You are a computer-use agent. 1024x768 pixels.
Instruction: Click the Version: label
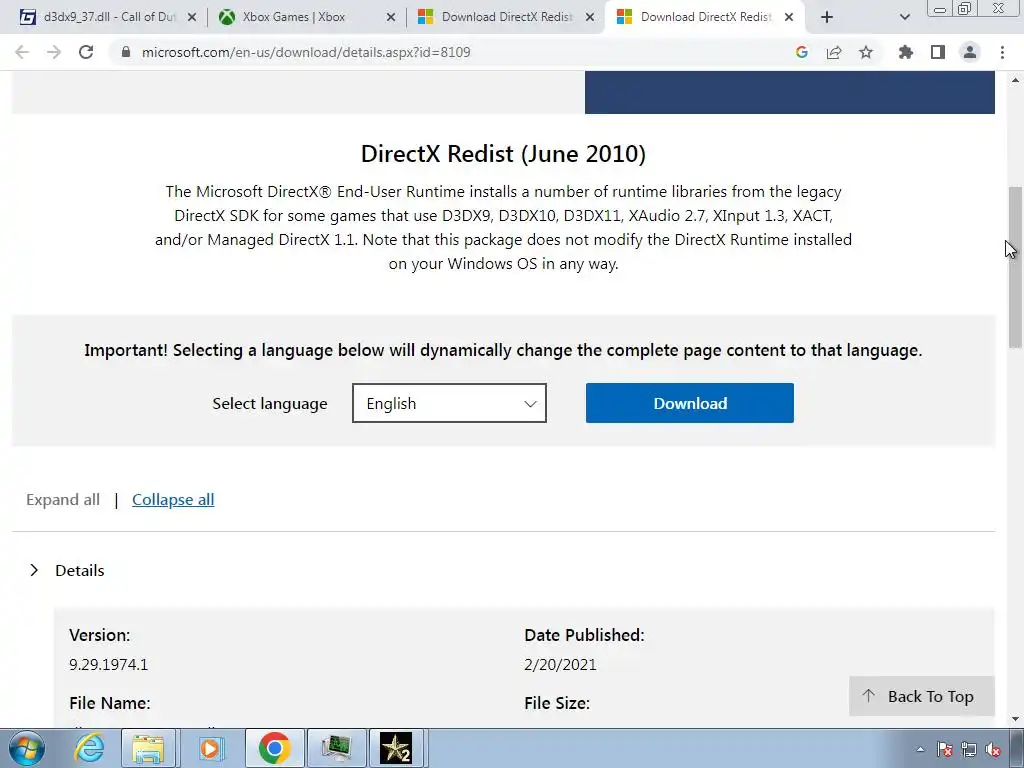click(x=100, y=635)
